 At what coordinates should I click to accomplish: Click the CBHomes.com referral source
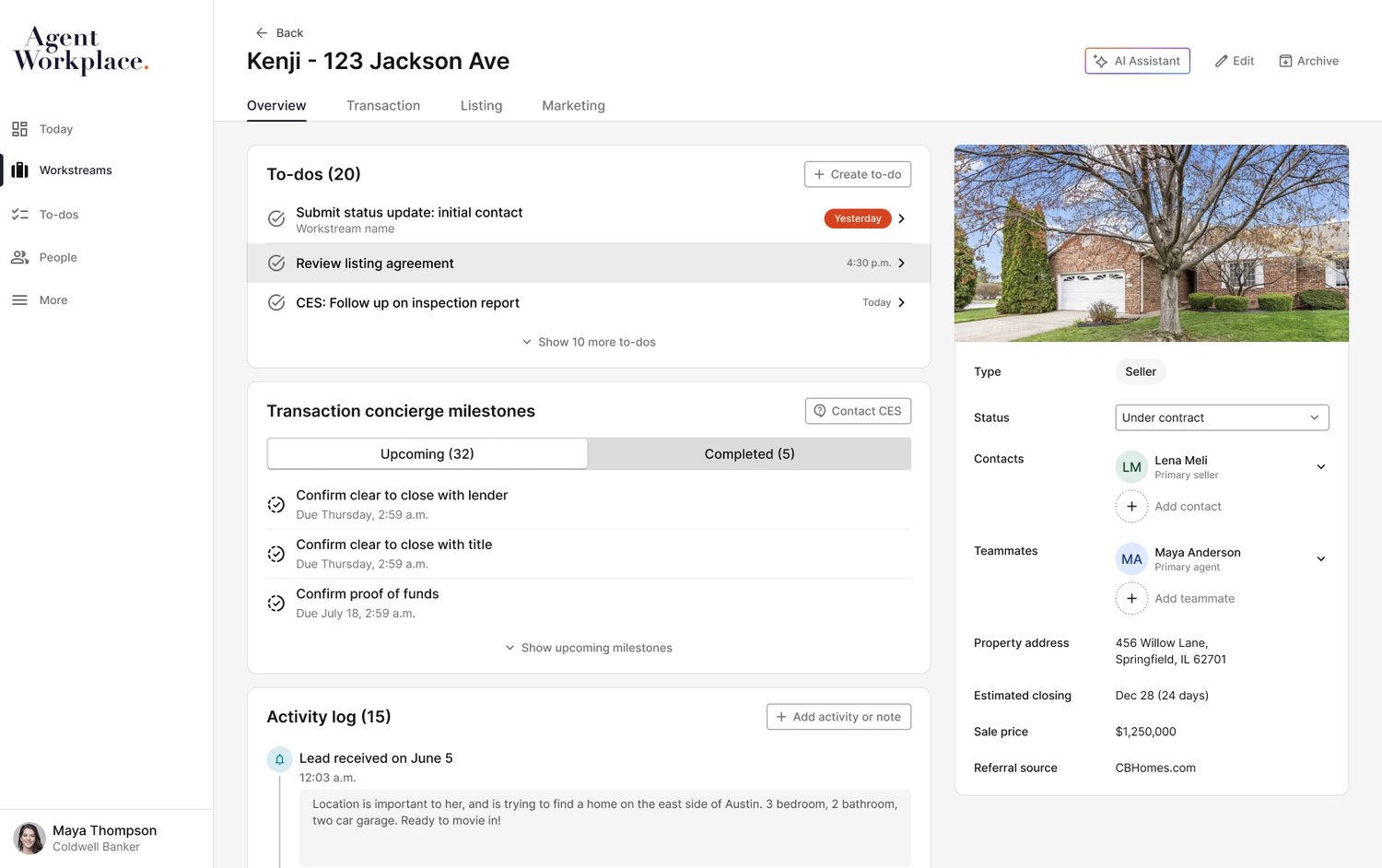point(1155,768)
